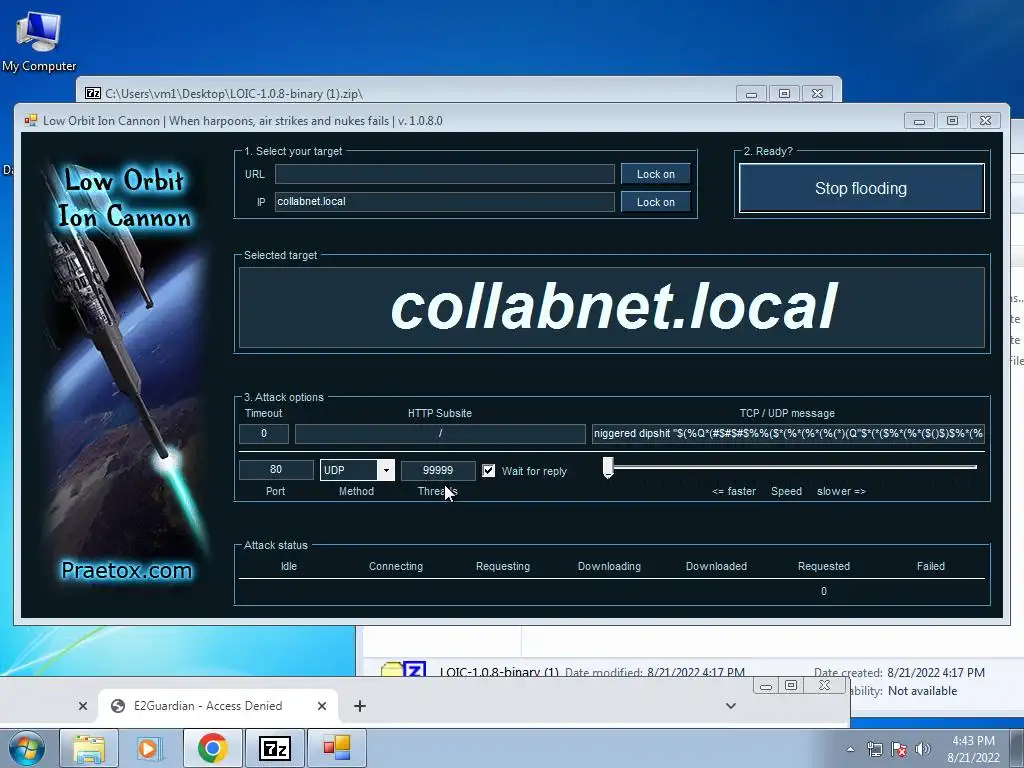The width and height of the screenshot is (1024, 768).
Task: Open the Action Center flag icon
Action: (x=899, y=750)
